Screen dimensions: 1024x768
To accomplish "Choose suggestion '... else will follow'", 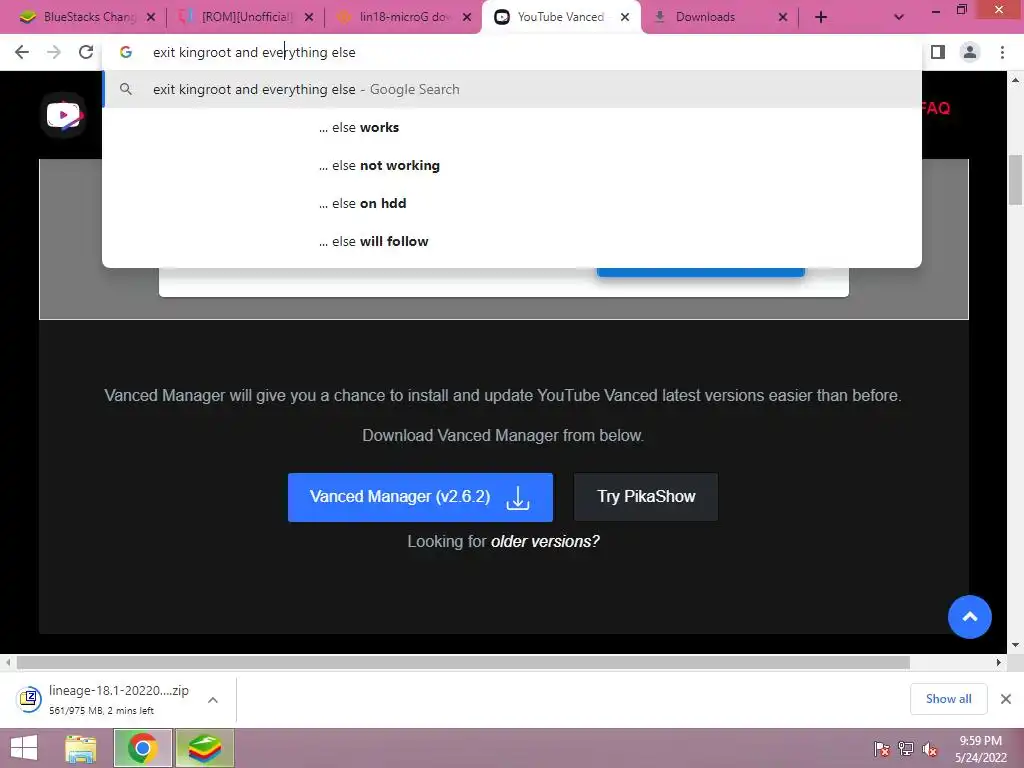I will [512, 241].
